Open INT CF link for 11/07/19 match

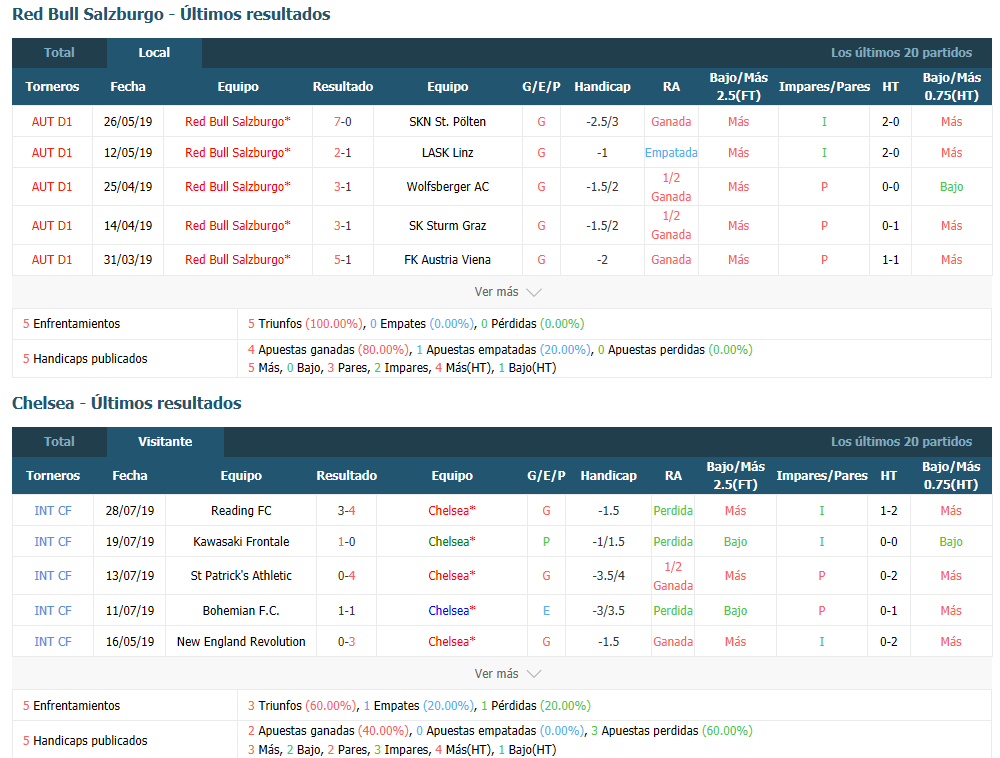(53, 611)
